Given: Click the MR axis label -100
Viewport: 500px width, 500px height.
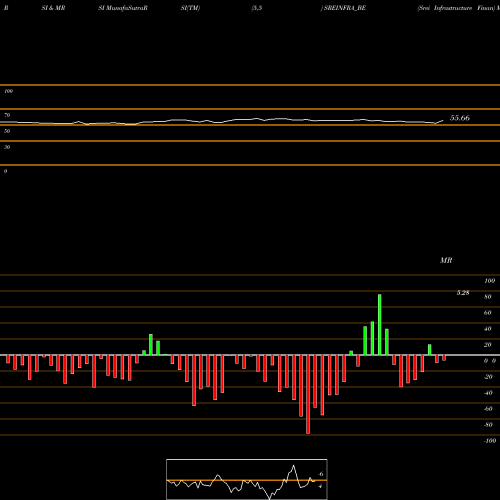Looking at the screenshot, I should coord(490,441).
